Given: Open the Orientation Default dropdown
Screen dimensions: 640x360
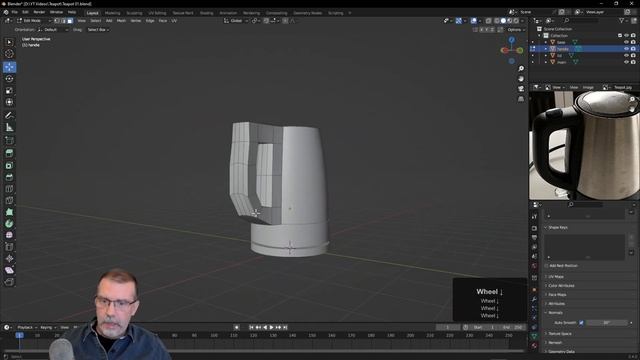Looking at the screenshot, I should (x=53, y=30).
